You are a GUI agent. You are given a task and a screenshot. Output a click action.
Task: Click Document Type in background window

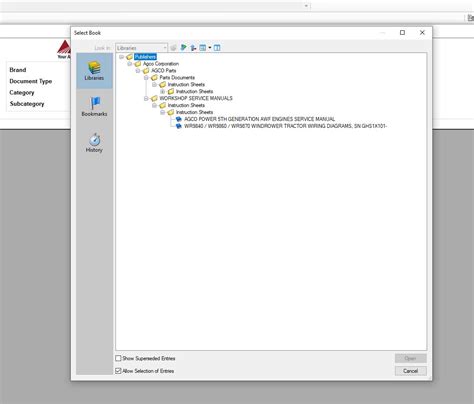pyautogui.click(x=31, y=81)
